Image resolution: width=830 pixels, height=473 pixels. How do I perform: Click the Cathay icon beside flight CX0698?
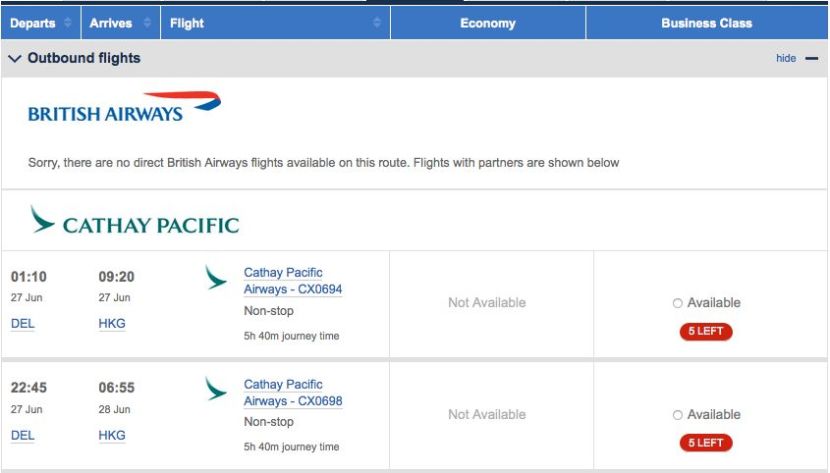click(216, 389)
